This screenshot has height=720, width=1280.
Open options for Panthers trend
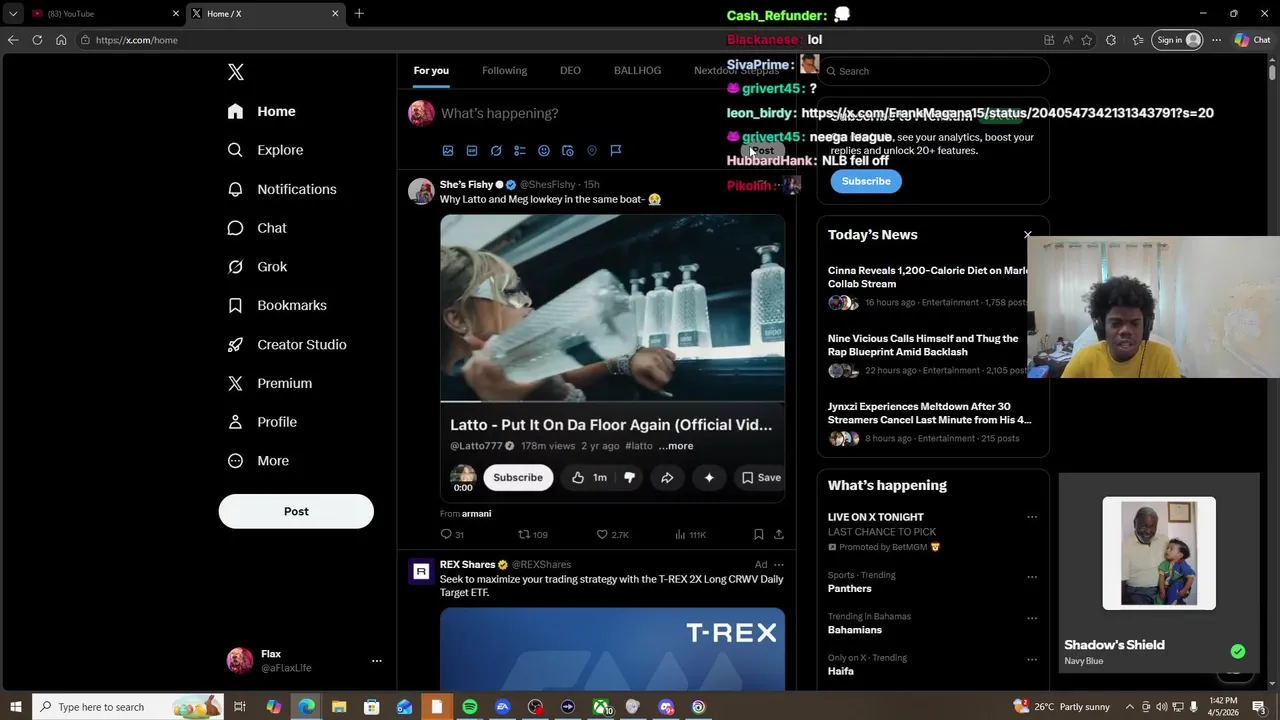point(1032,577)
